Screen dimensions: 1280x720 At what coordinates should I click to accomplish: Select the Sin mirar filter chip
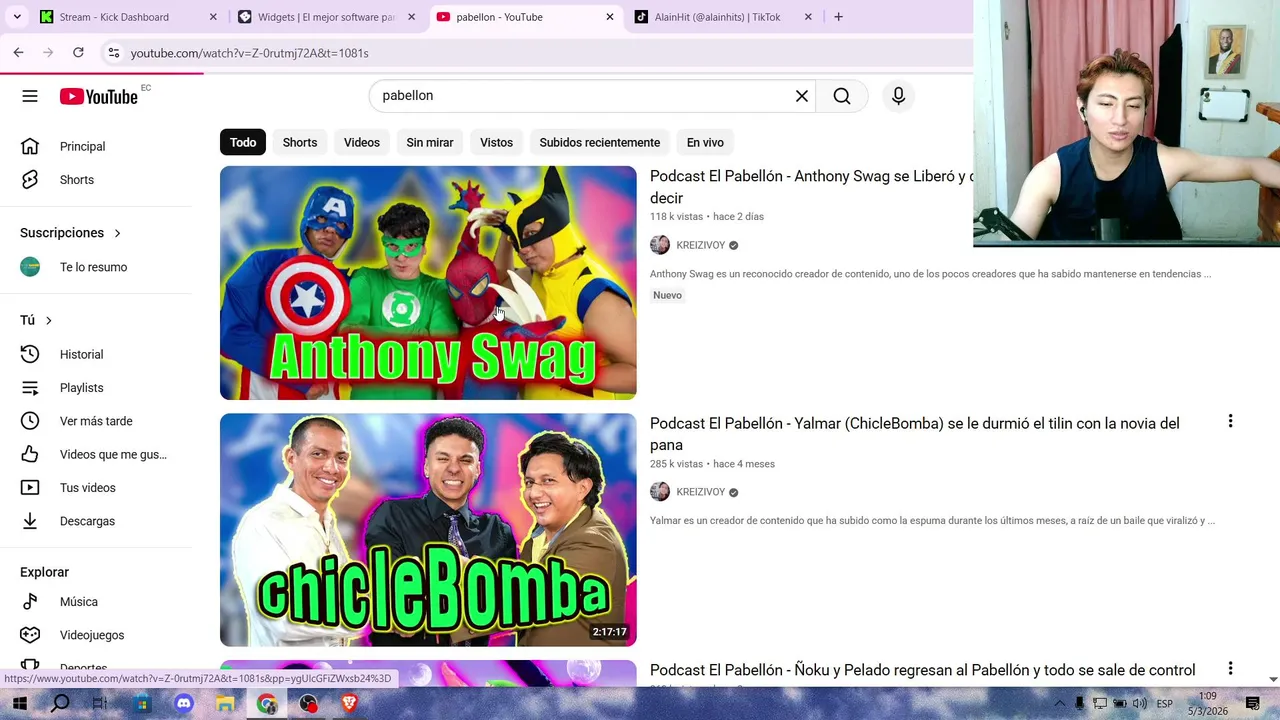click(430, 142)
